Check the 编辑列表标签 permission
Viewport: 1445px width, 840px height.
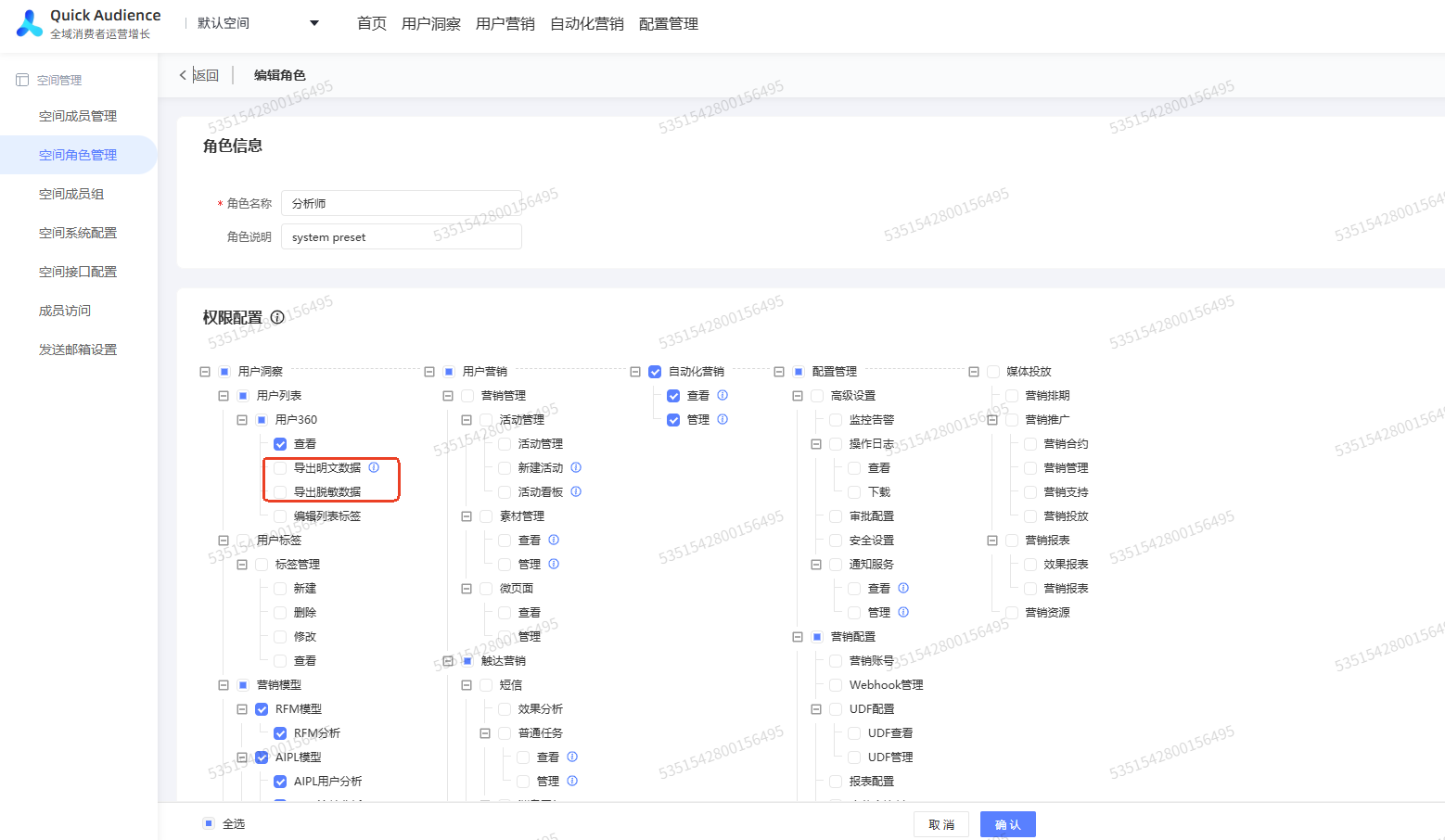(x=280, y=516)
